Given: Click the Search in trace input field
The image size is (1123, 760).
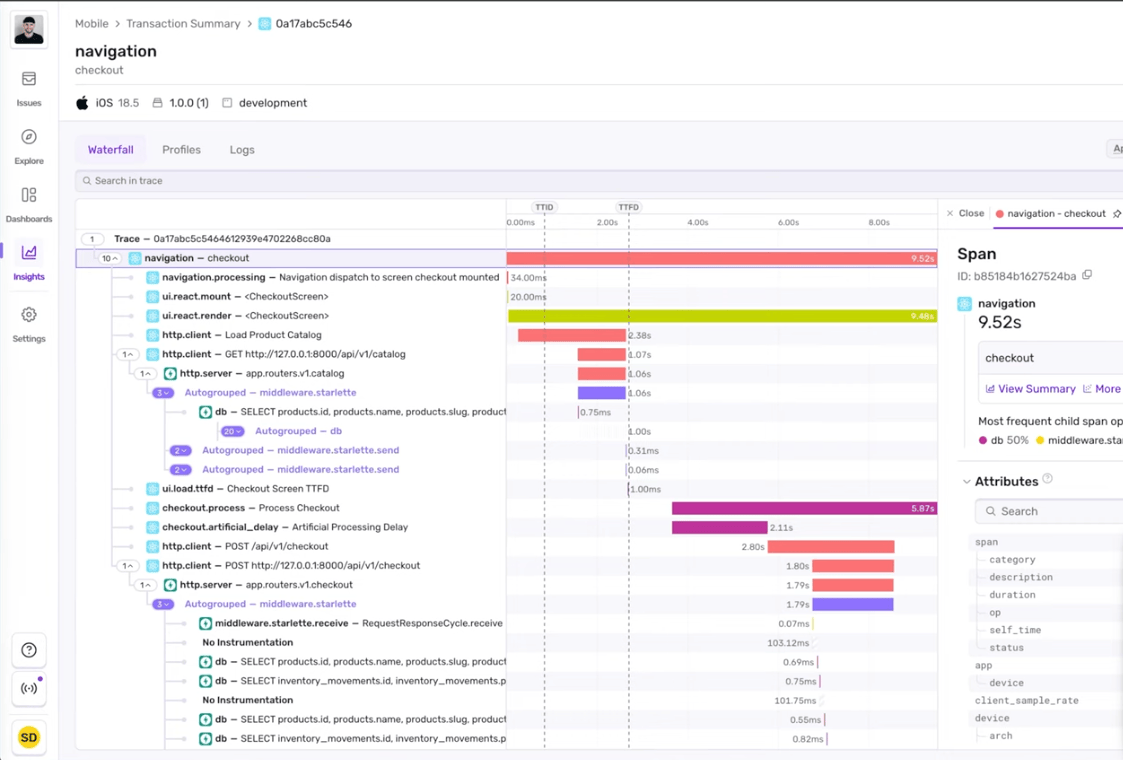Looking at the screenshot, I should click(300, 181).
